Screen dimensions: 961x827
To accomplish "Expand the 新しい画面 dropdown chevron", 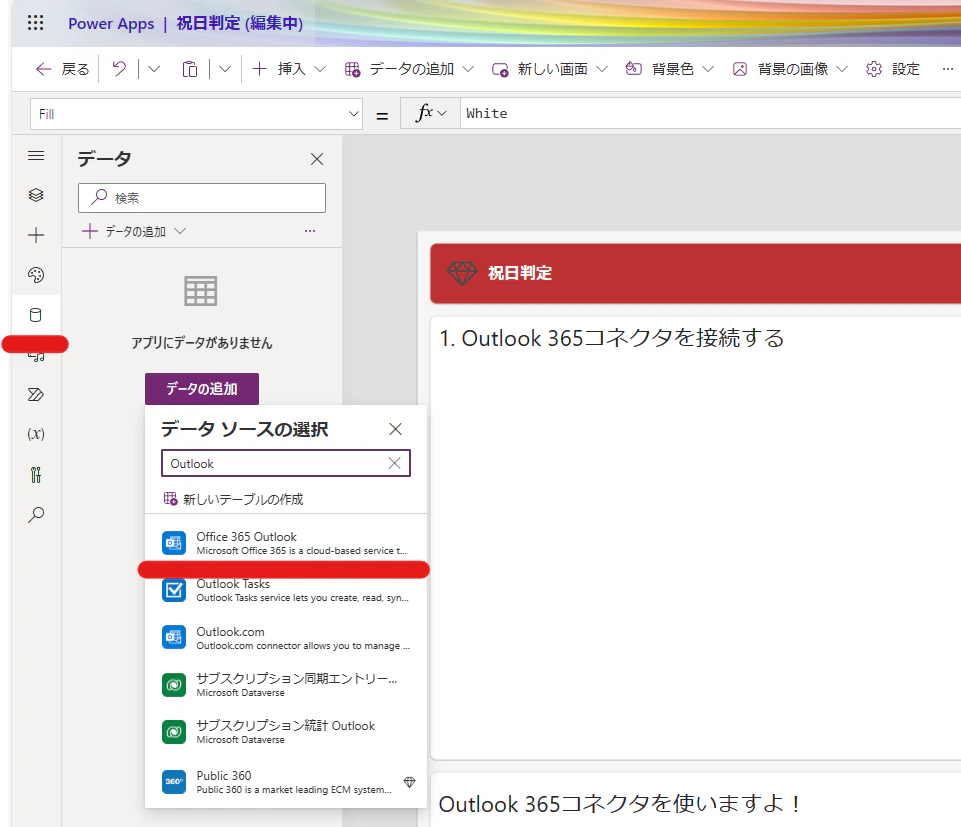I will [x=602, y=69].
